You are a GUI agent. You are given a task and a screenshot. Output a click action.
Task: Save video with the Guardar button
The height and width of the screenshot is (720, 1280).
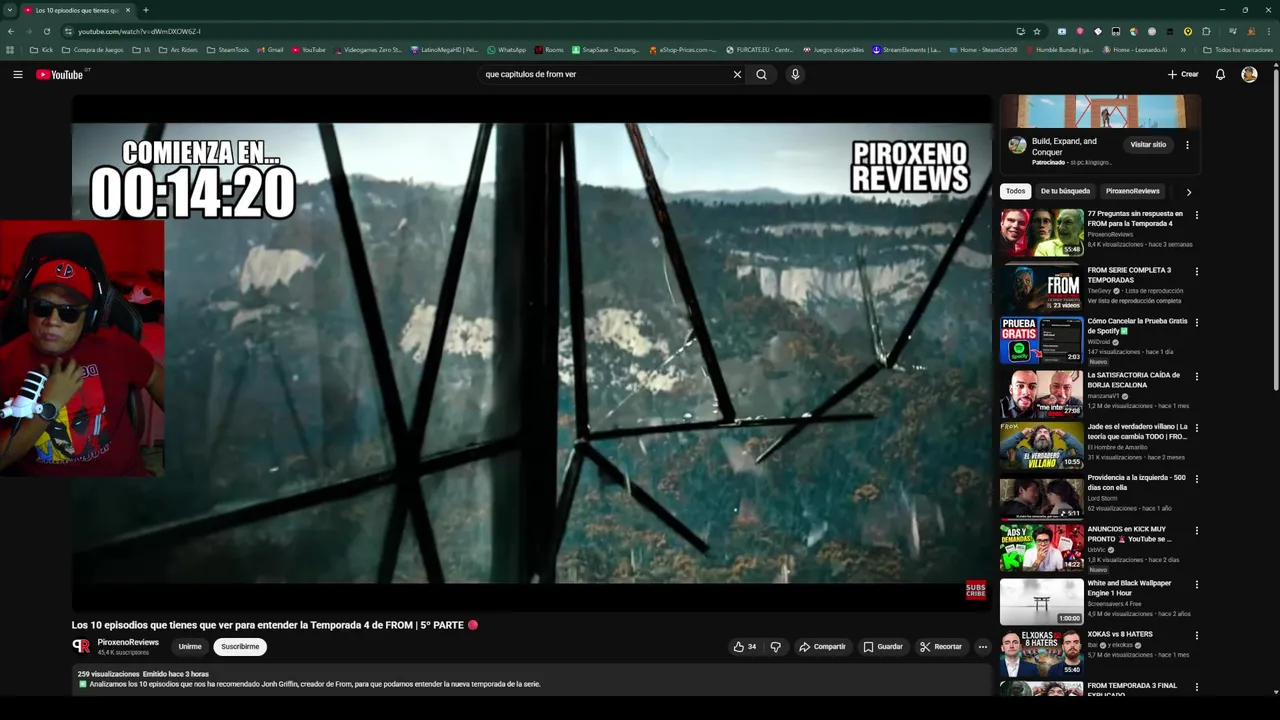pos(883,647)
